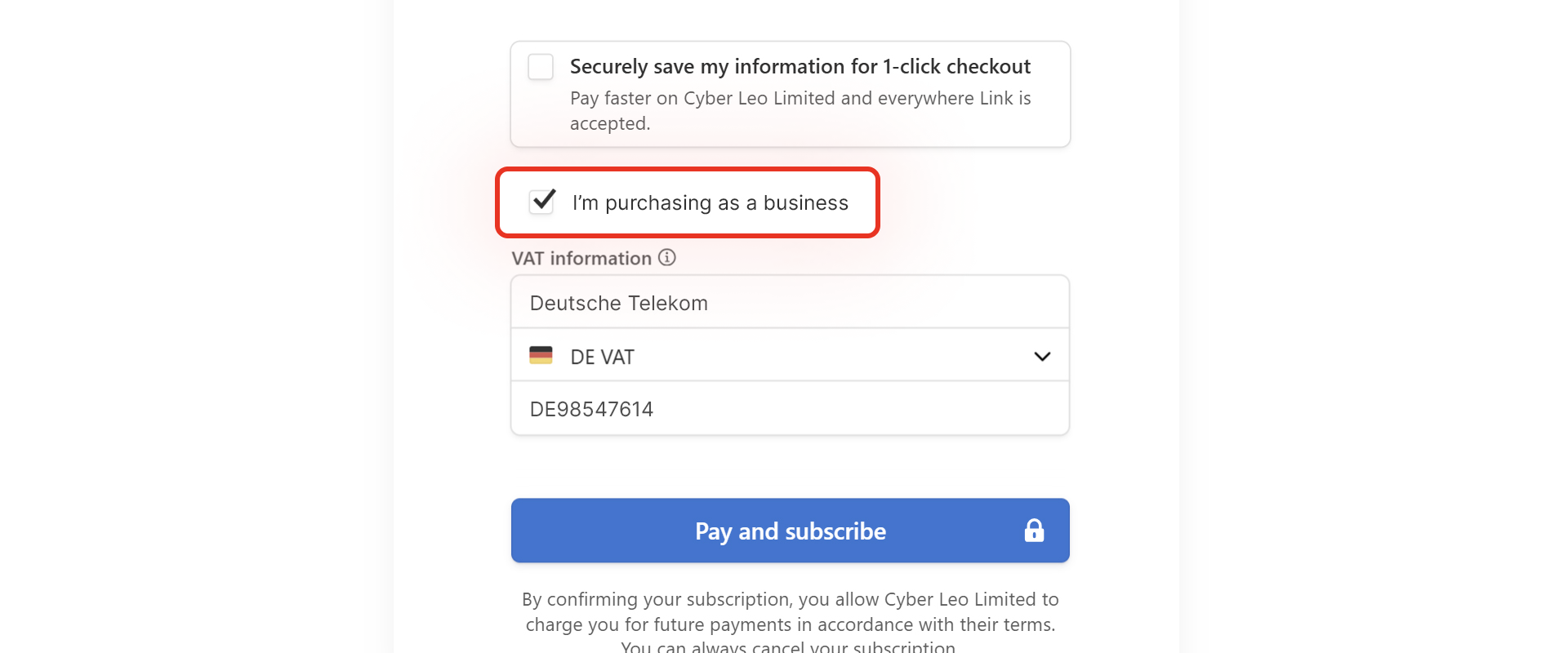Click the Deutsche Telekom business name field
Image resolution: width=1568 pixels, height=653 pixels.
(790, 303)
